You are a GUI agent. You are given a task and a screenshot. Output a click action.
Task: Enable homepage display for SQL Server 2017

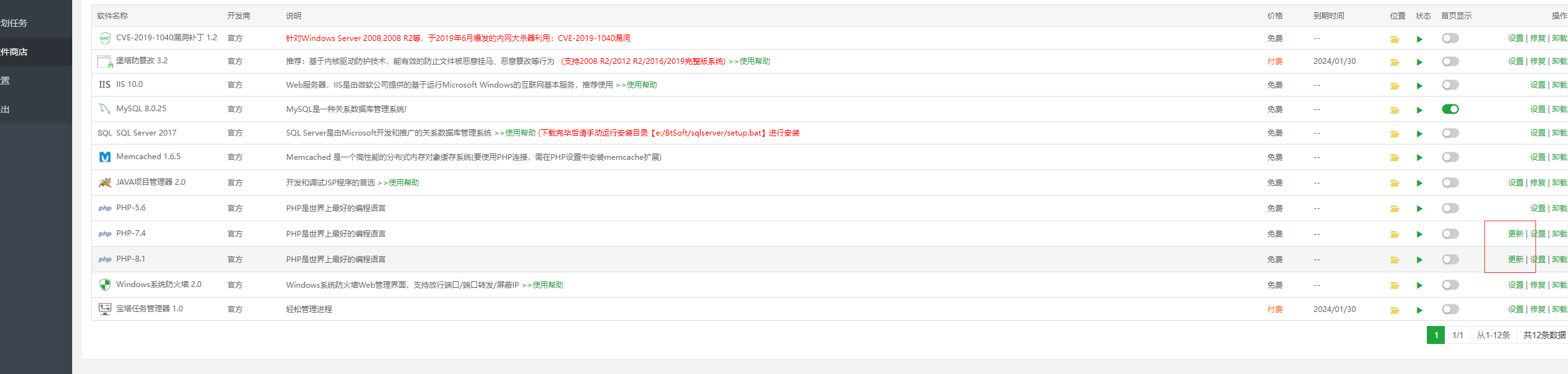pyautogui.click(x=1450, y=133)
